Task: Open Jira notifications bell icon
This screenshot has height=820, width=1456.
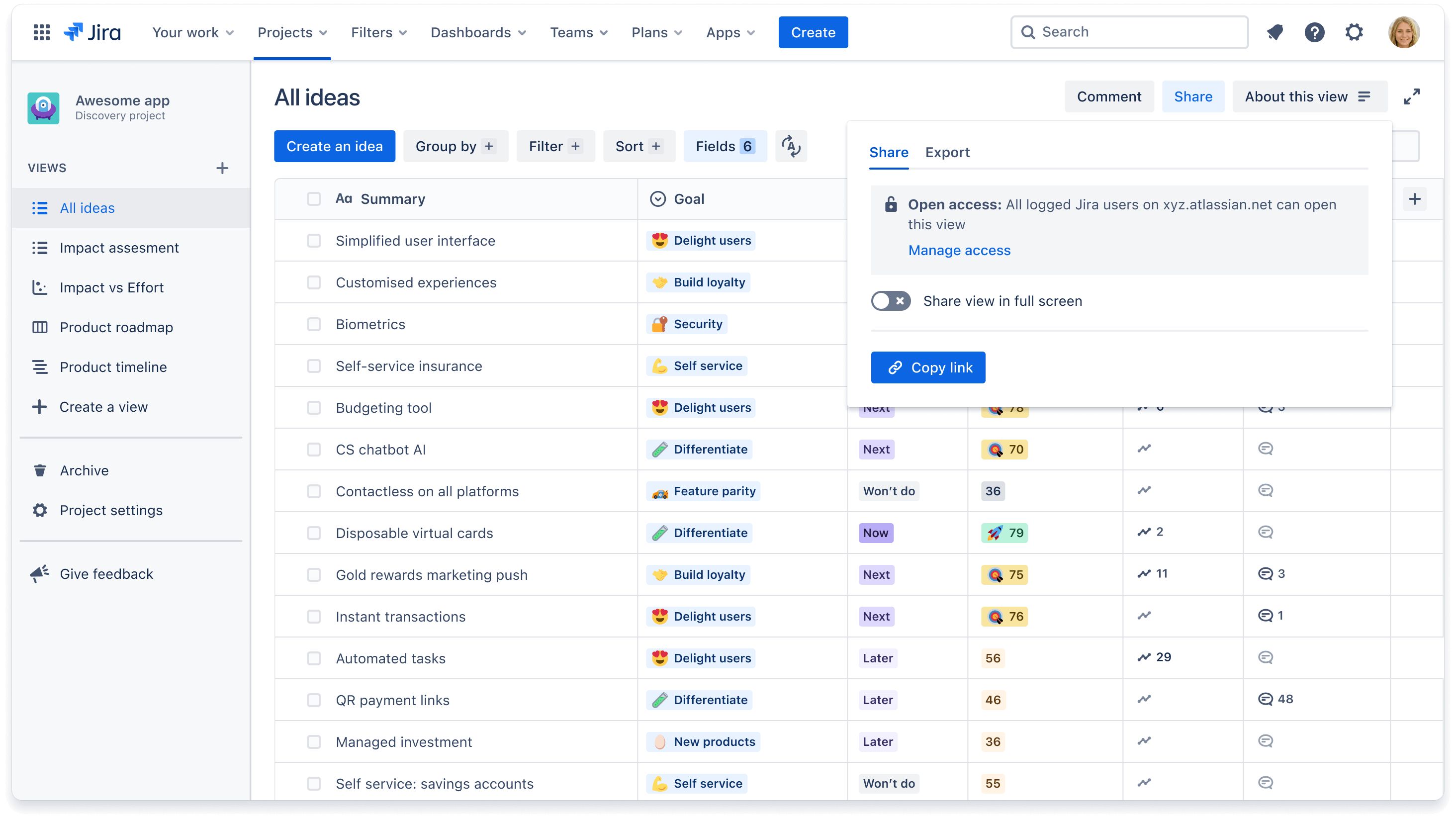Action: [x=1275, y=32]
